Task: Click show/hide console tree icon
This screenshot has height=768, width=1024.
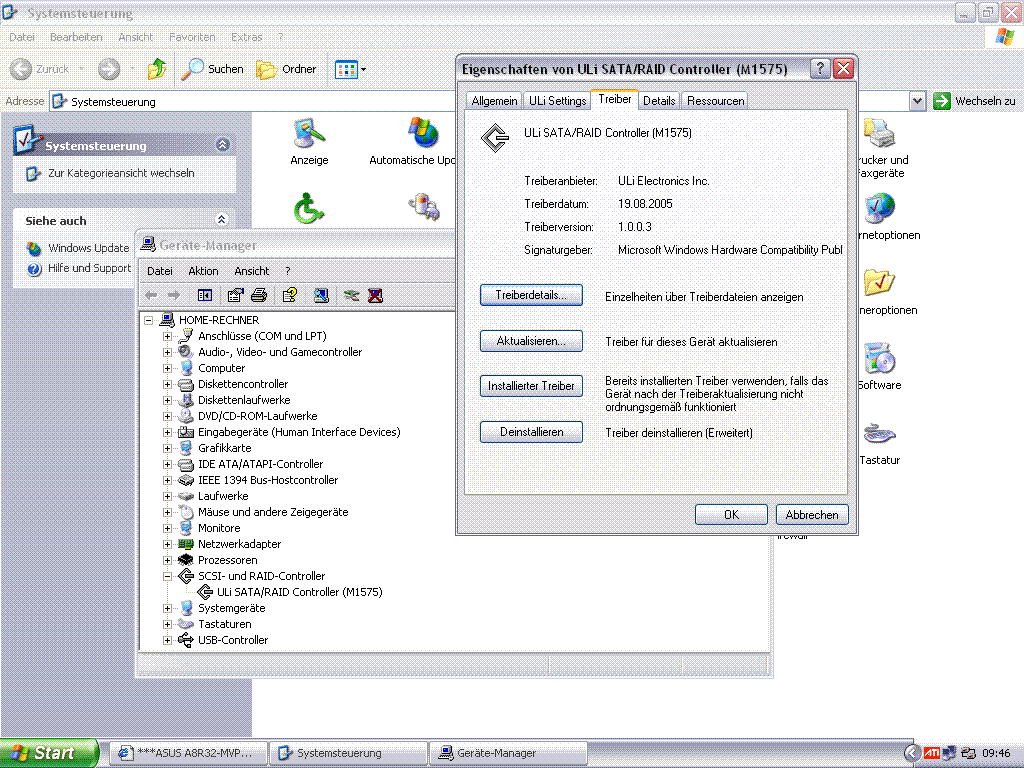Action: pyautogui.click(x=204, y=296)
